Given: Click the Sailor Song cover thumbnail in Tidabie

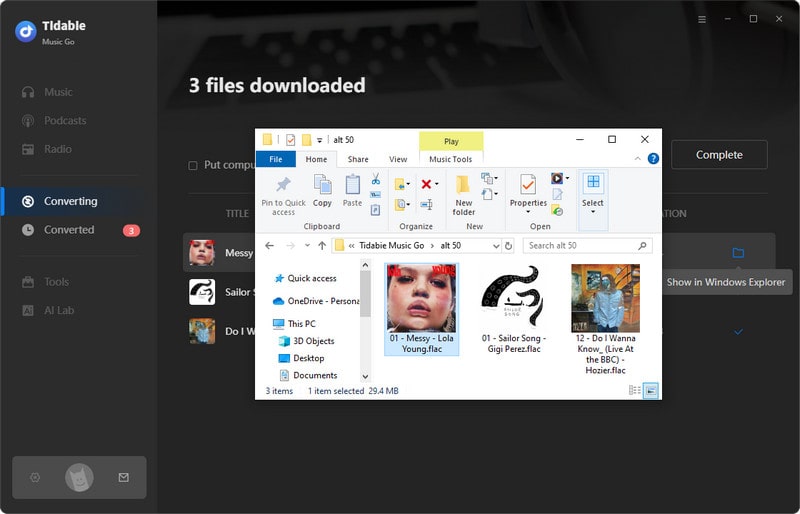Looking at the screenshot, I should click(202, 292).
